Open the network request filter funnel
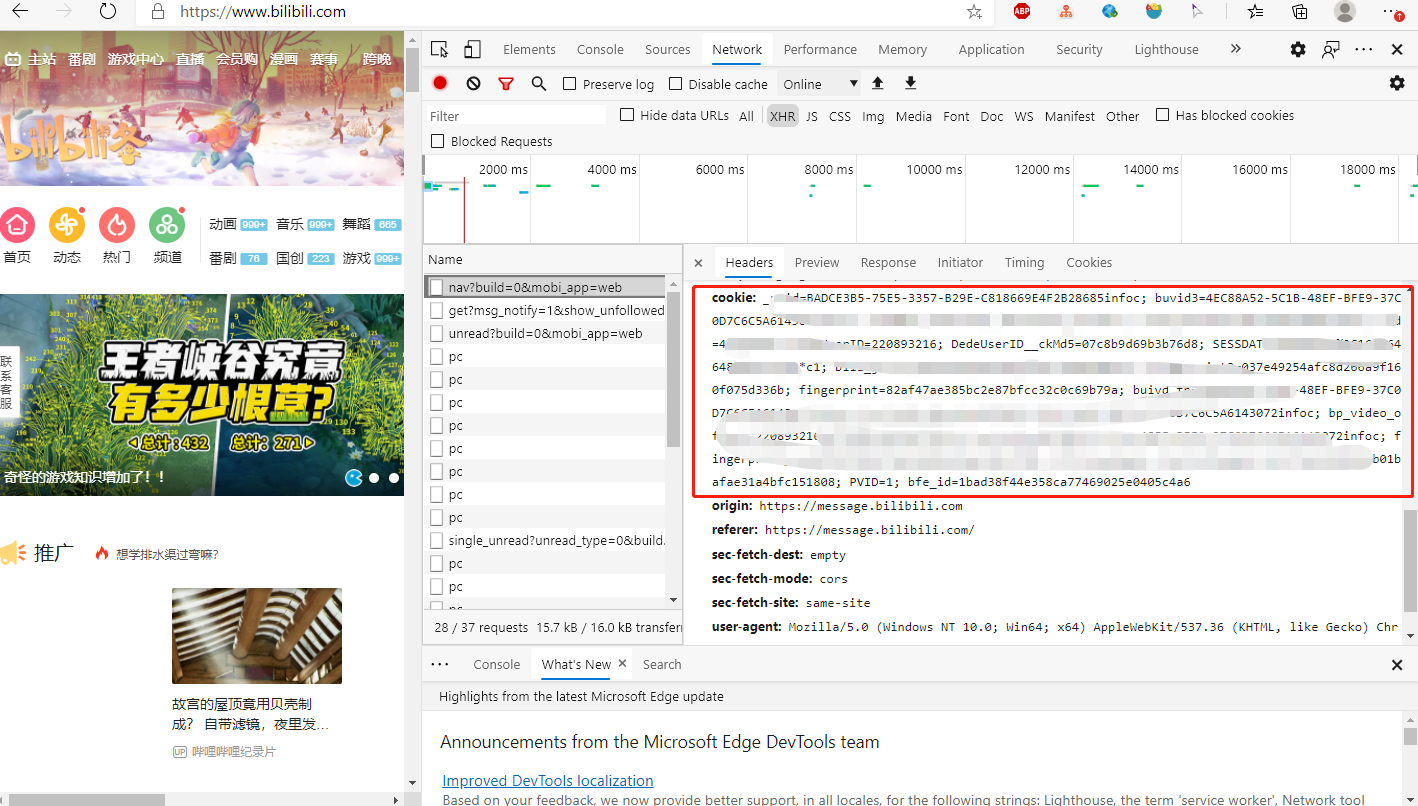 [x=506, y=83]
